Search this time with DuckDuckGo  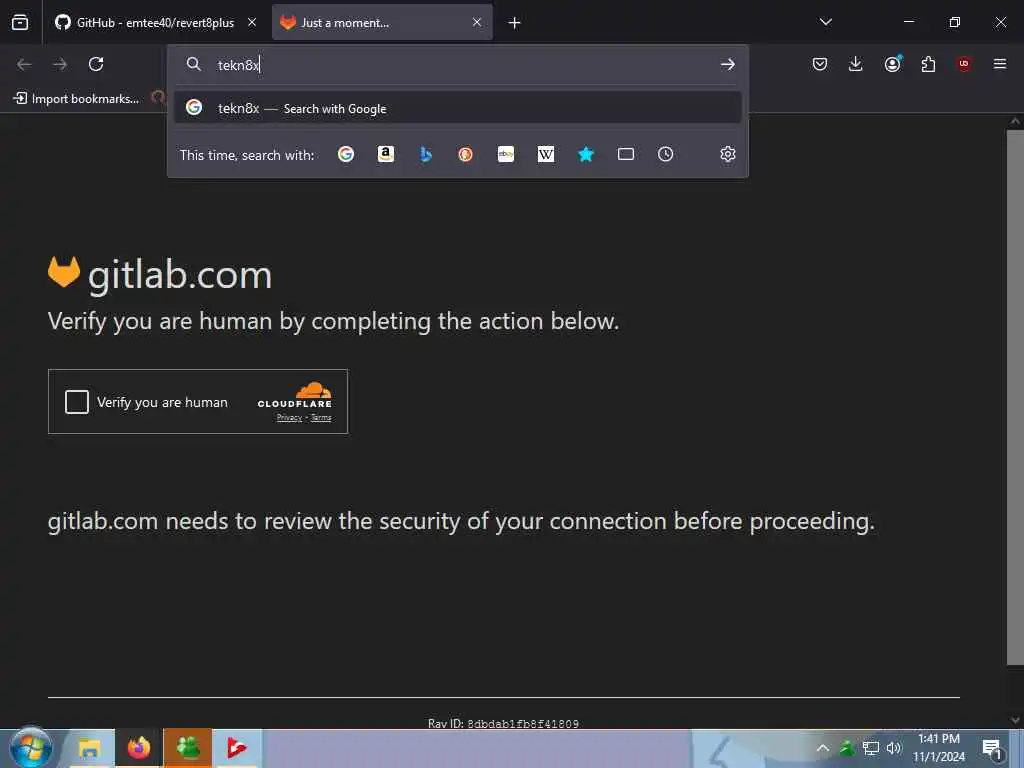click(466, 154)
